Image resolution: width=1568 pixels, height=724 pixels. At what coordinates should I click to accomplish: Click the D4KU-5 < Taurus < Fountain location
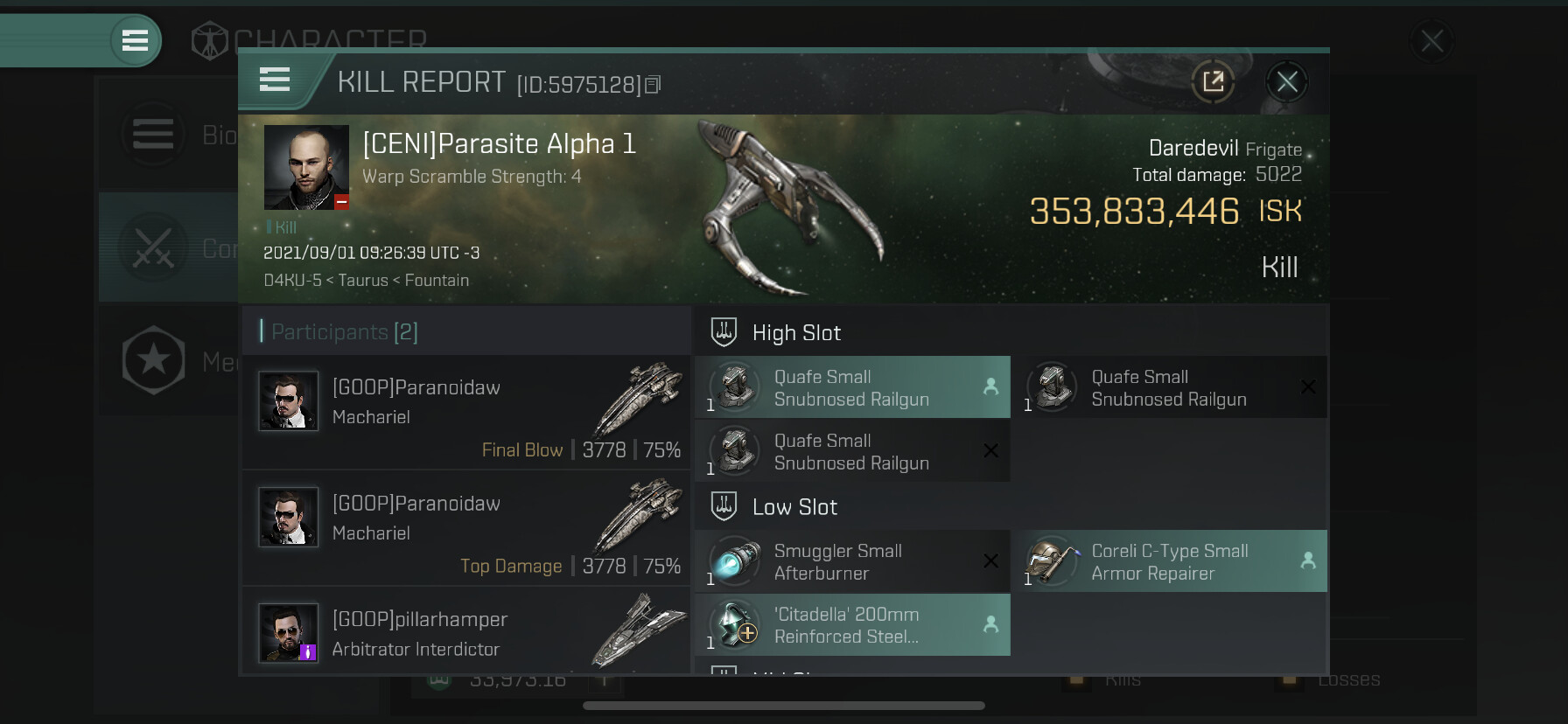tap(366, 281)
